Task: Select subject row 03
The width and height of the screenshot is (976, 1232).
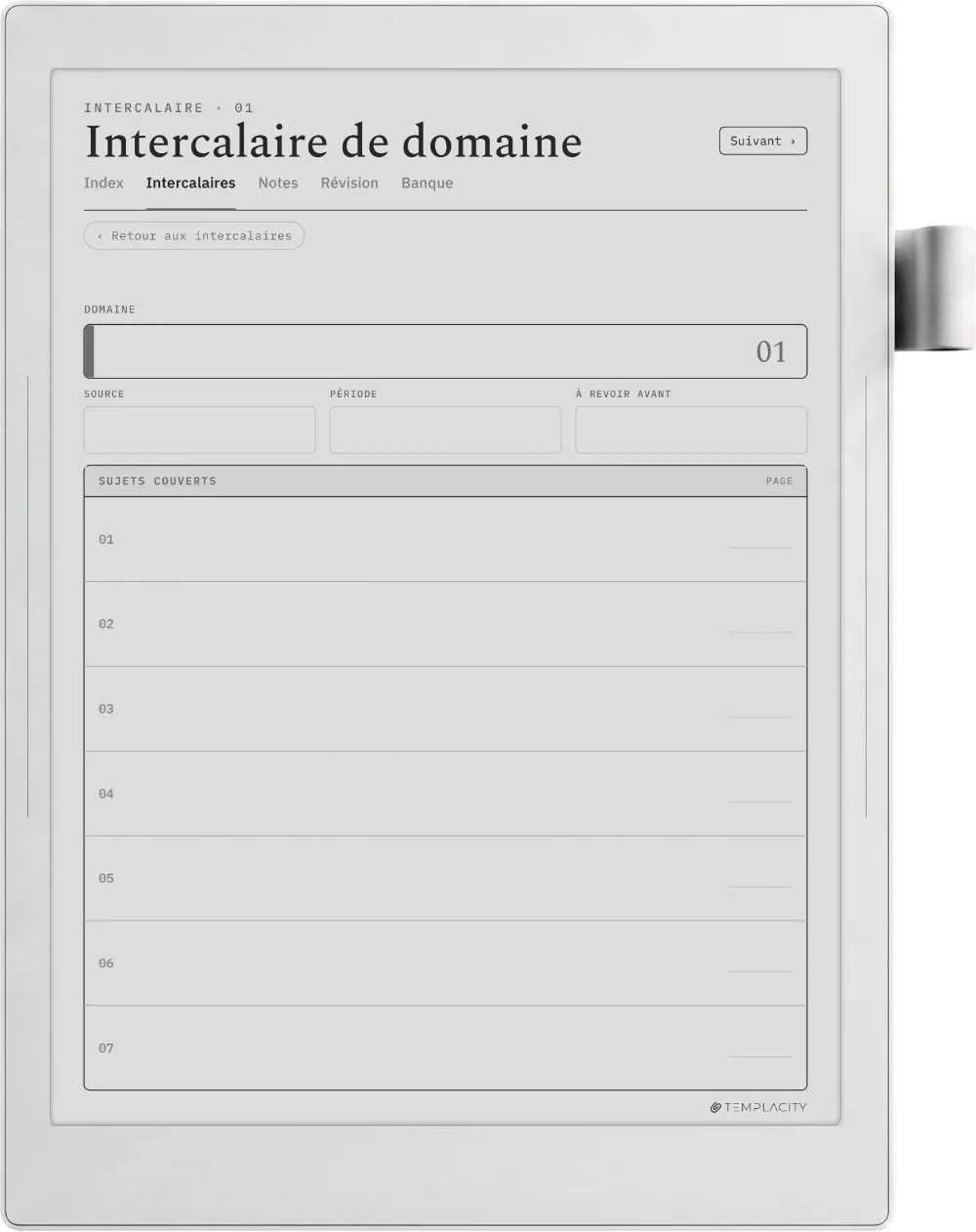Action: point(445,710)
